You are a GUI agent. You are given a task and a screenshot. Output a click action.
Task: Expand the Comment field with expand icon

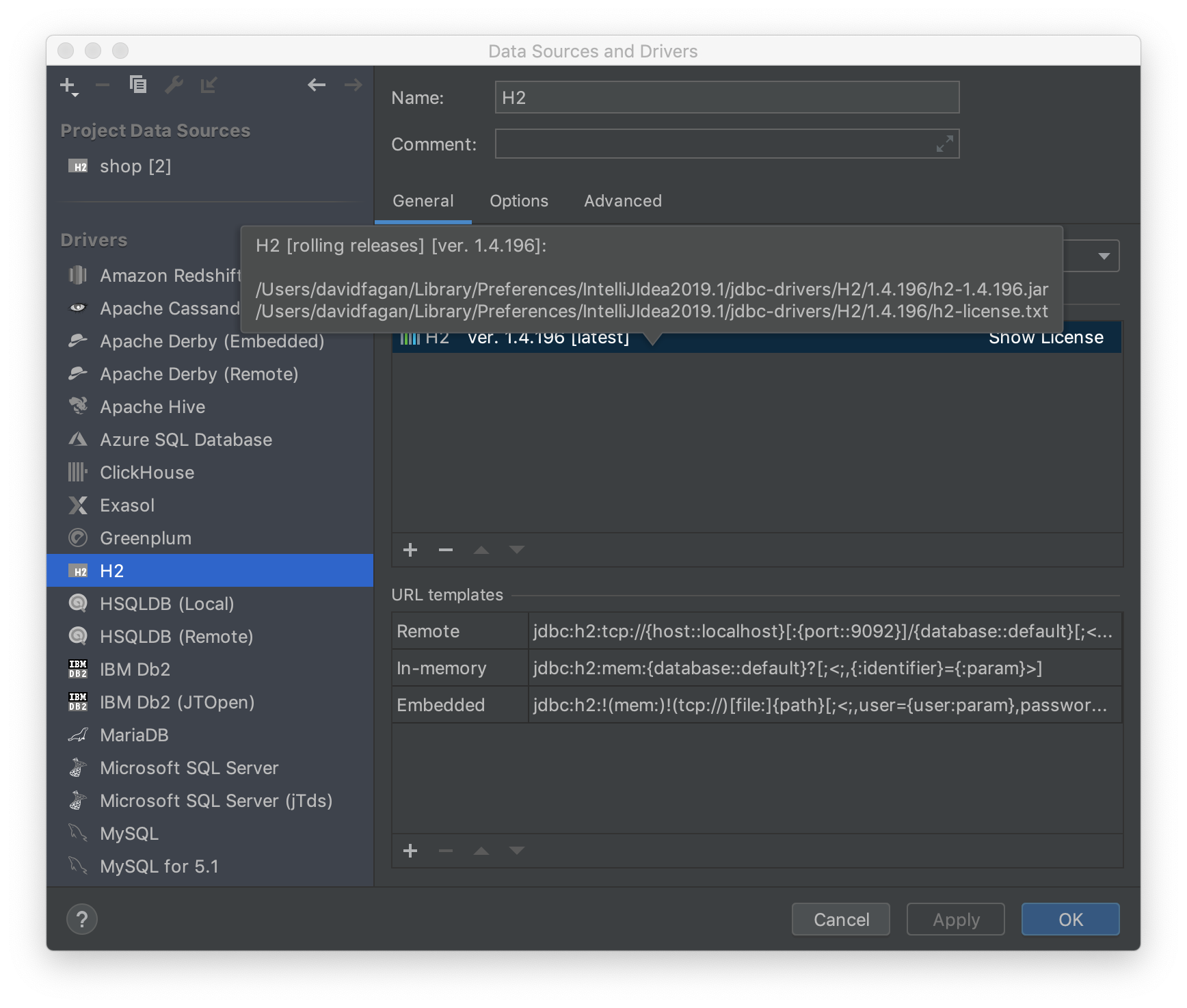[x=944, y=144]
